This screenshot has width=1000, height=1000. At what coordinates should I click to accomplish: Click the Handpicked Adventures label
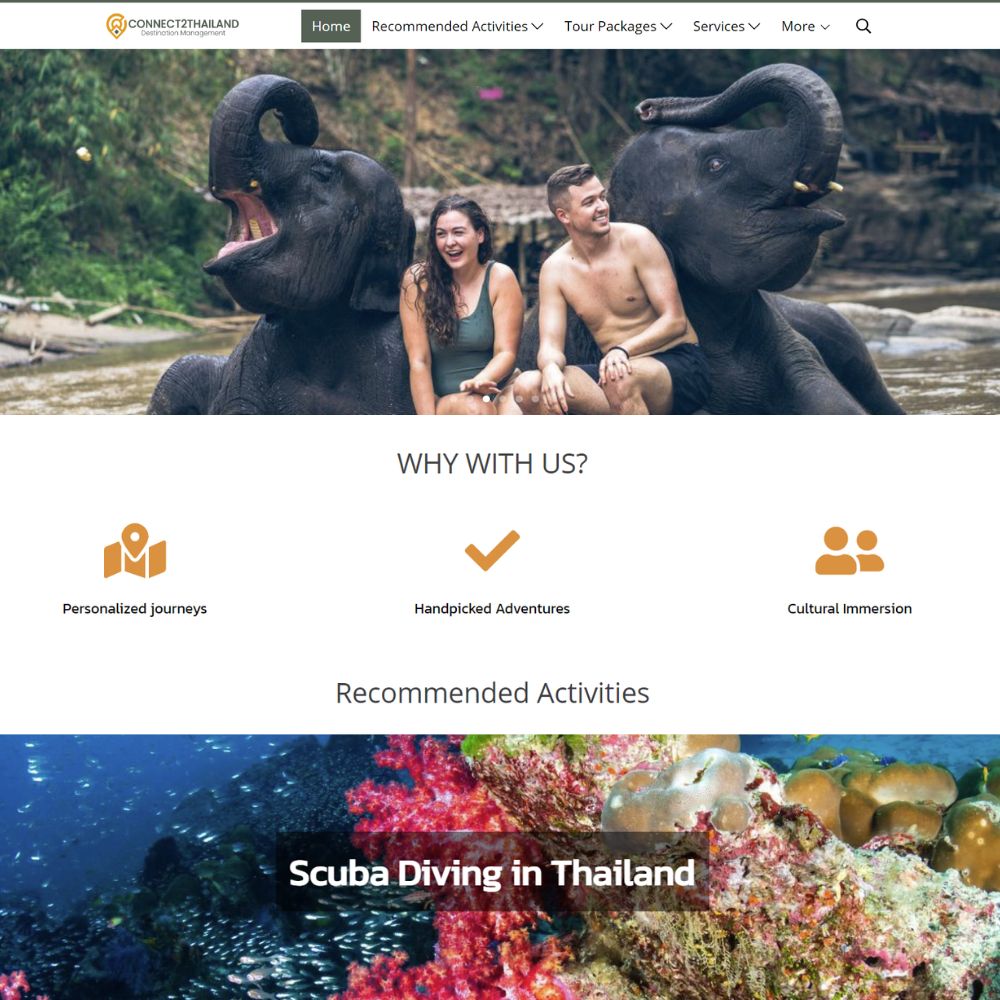click(x=492, y=608)
